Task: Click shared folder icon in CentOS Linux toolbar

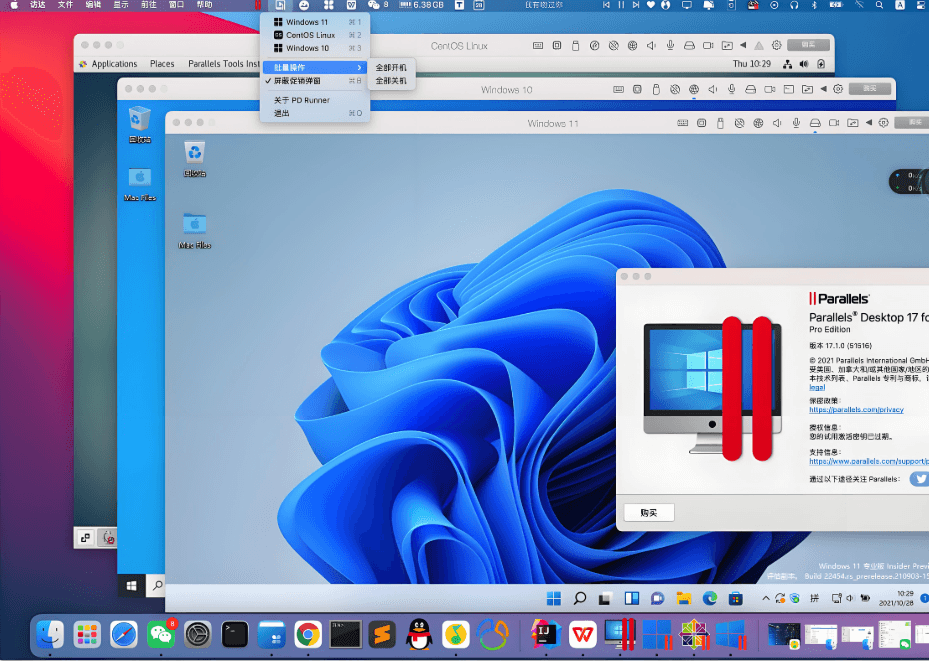Action: (x=727, y=46)
